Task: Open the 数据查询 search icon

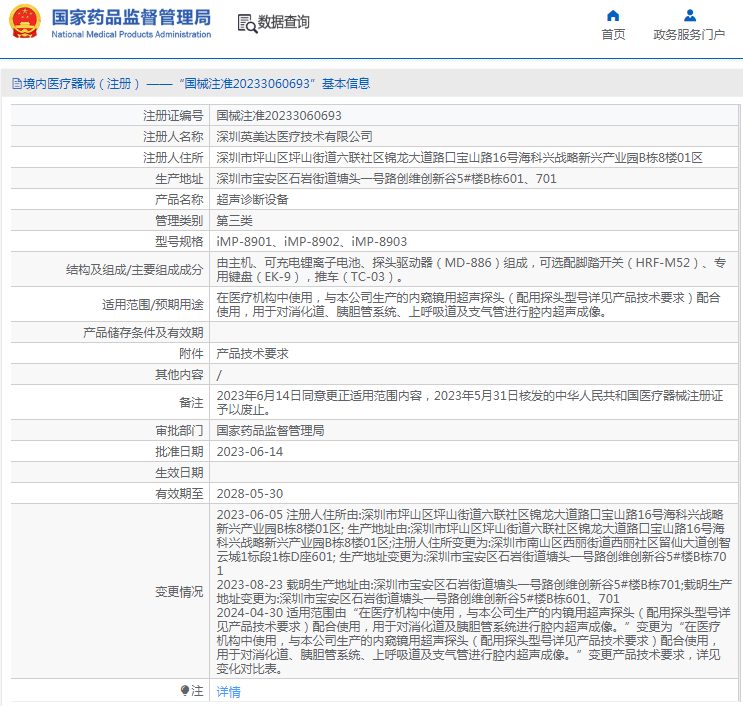Action: click(247, 23)
